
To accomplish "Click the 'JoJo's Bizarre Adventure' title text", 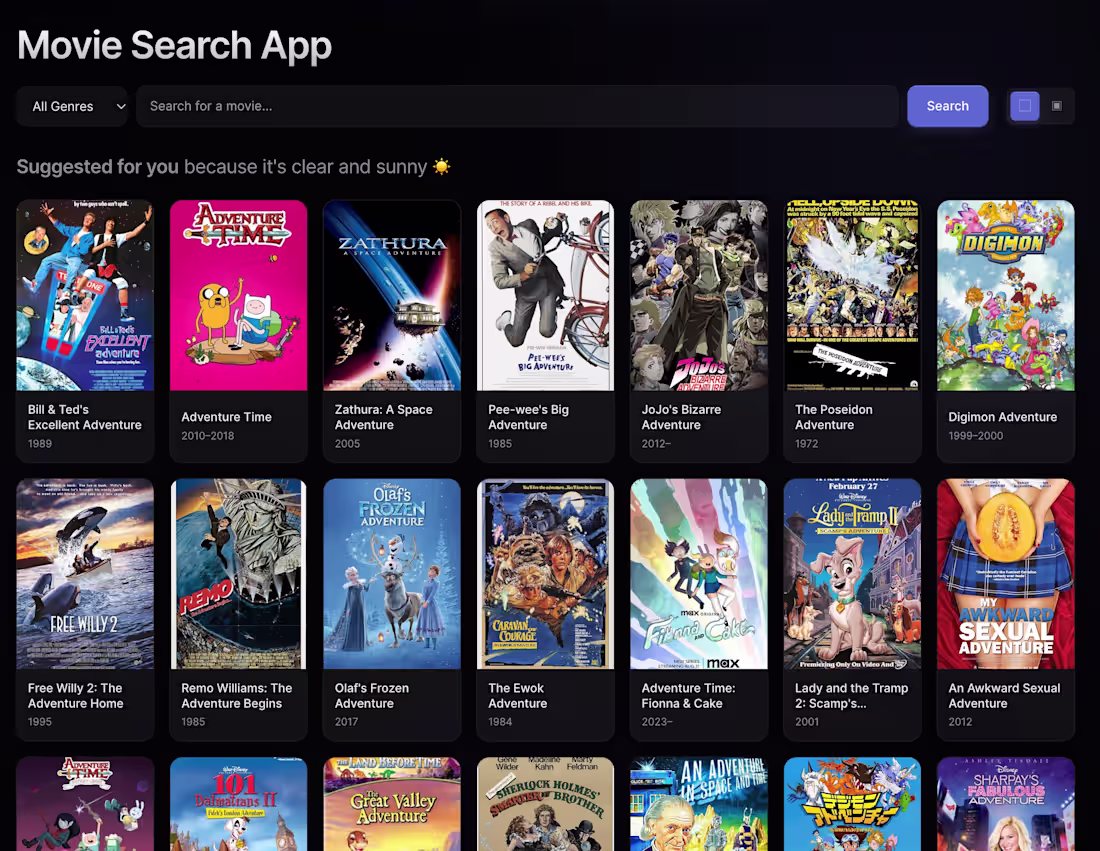I will click(681, 417).
